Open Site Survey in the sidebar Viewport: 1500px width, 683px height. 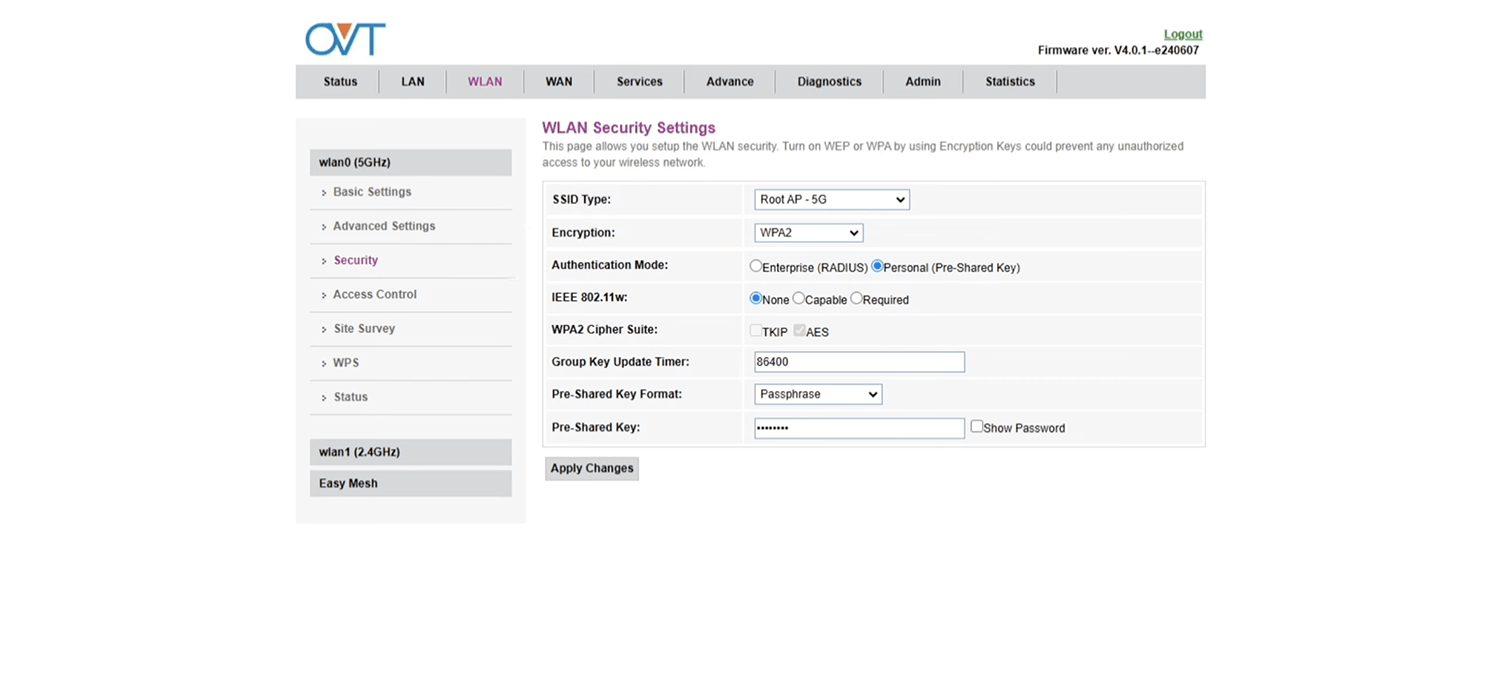pyautogui.click(x=364, y=329)
